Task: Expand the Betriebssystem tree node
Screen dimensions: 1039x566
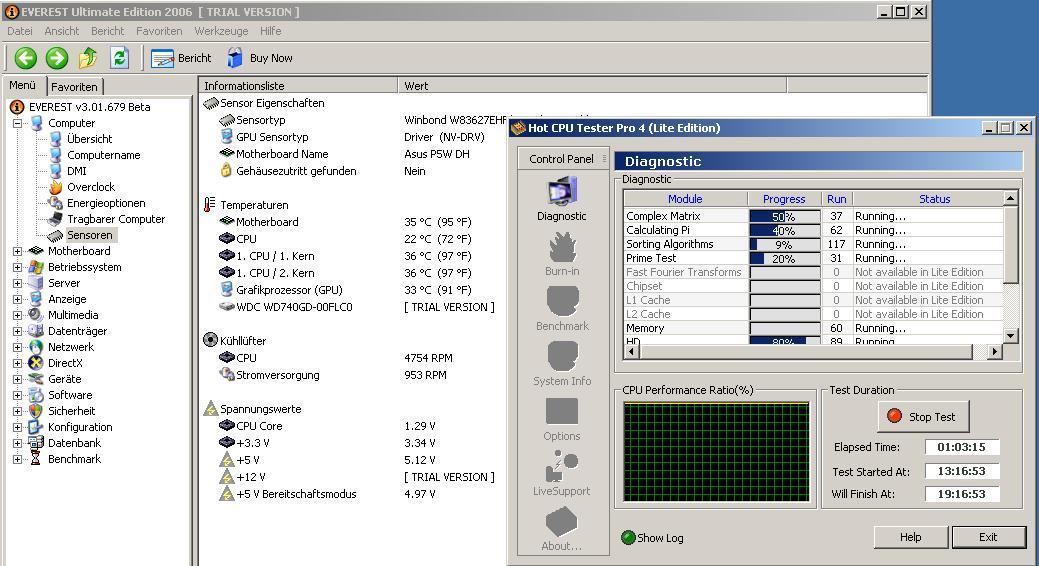Action: (17, 267)
